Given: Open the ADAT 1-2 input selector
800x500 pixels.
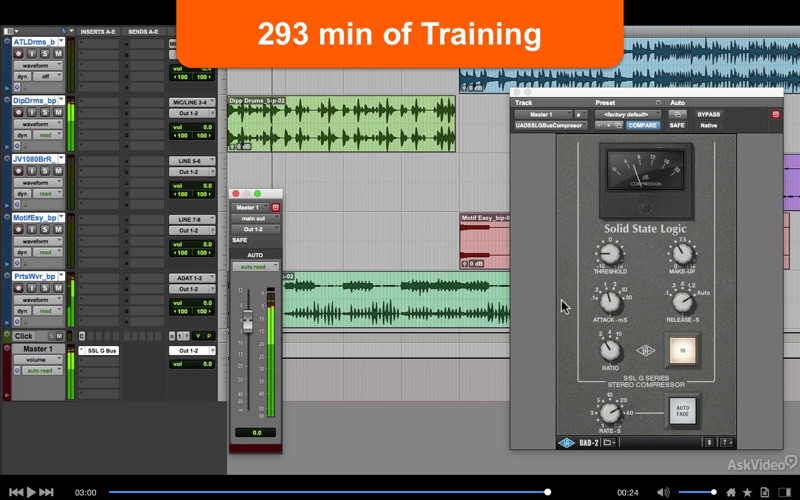Looking at the screenshot, I should coord(192,279).
